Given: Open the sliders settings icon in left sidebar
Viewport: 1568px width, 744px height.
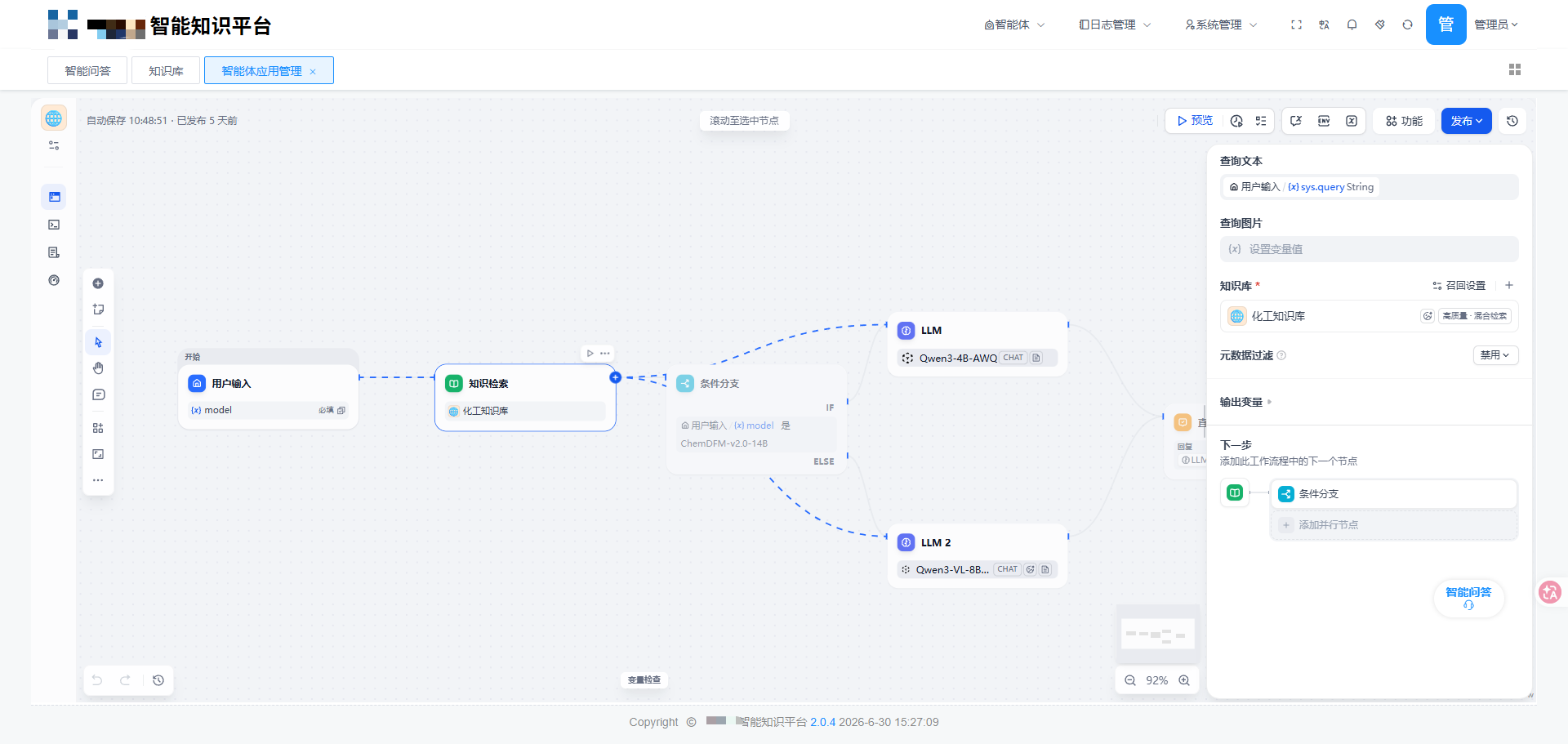Looking at the screenshot, I should coord(54,145).
